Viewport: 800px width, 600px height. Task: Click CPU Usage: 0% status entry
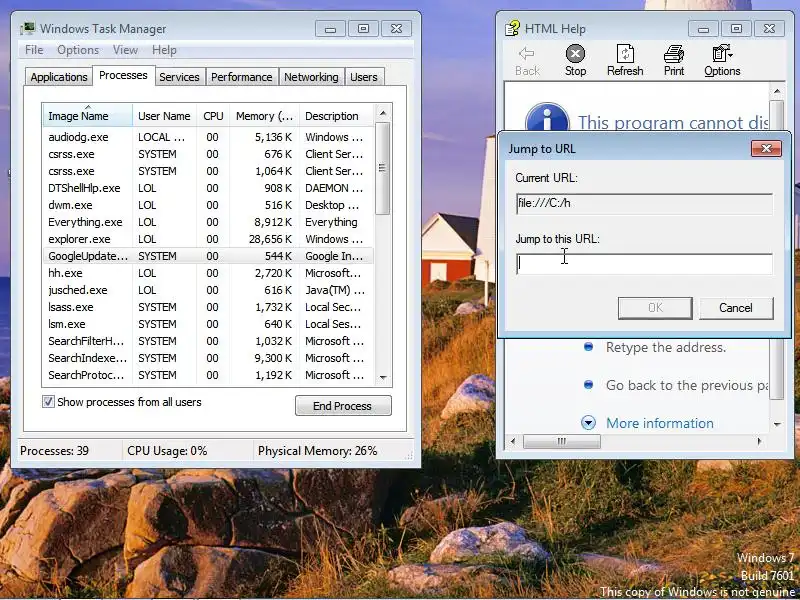167,451
